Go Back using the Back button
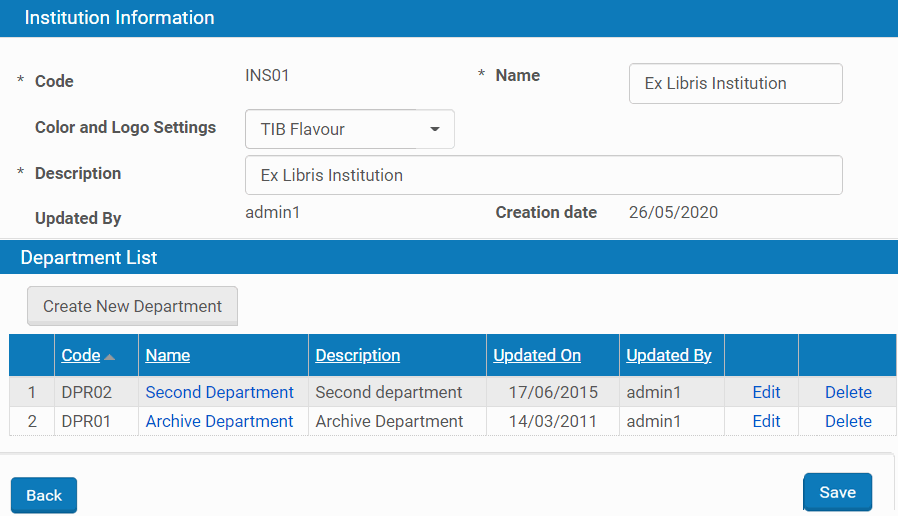898x516 pixels. pyautogui.click(x=44, y=495)
